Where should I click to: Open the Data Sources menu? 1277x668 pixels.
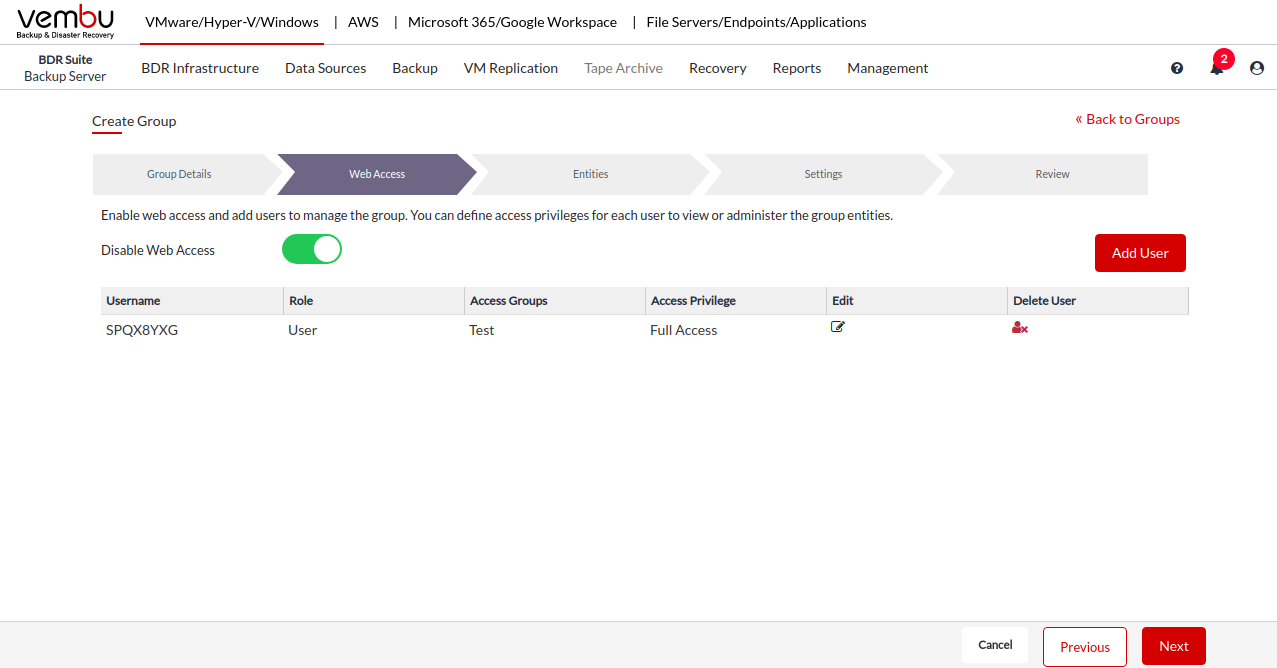coord(325,68)
